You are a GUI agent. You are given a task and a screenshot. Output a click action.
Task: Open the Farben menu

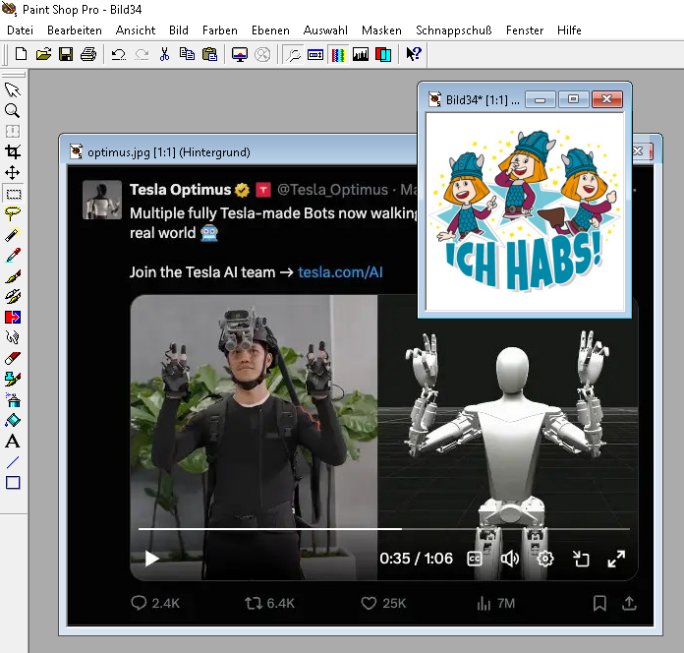point(220,30)
